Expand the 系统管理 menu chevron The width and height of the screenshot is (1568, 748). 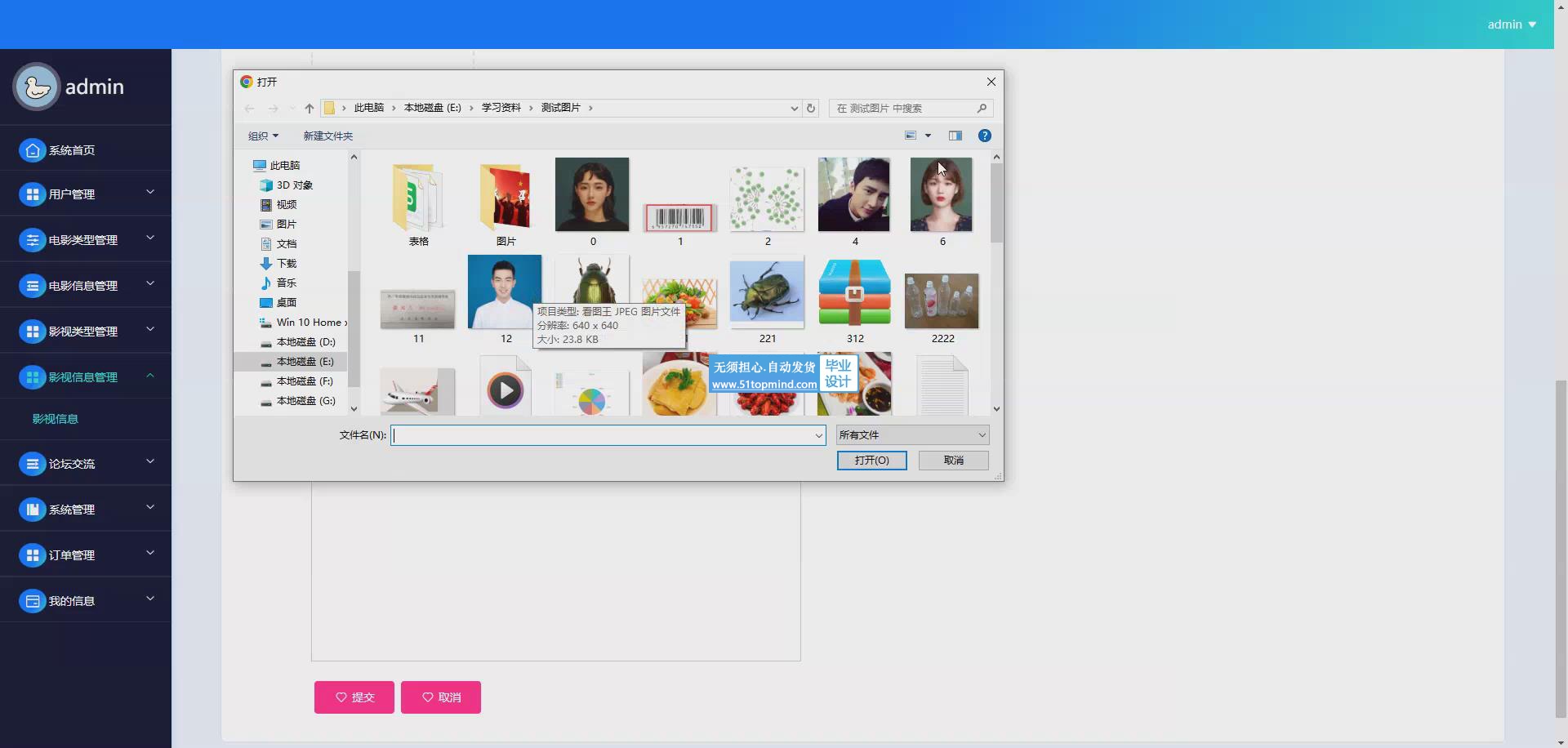150,507
